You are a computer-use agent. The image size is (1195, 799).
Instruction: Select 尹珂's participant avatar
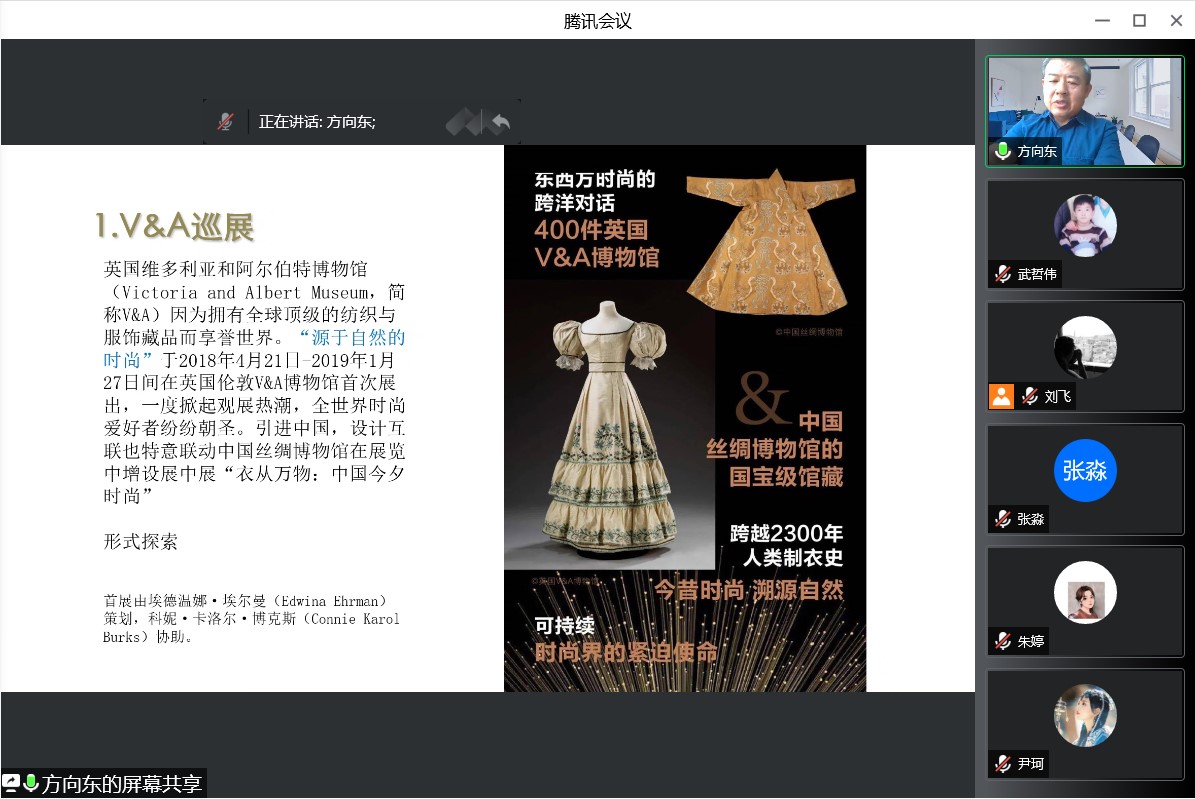(1085, 715)
